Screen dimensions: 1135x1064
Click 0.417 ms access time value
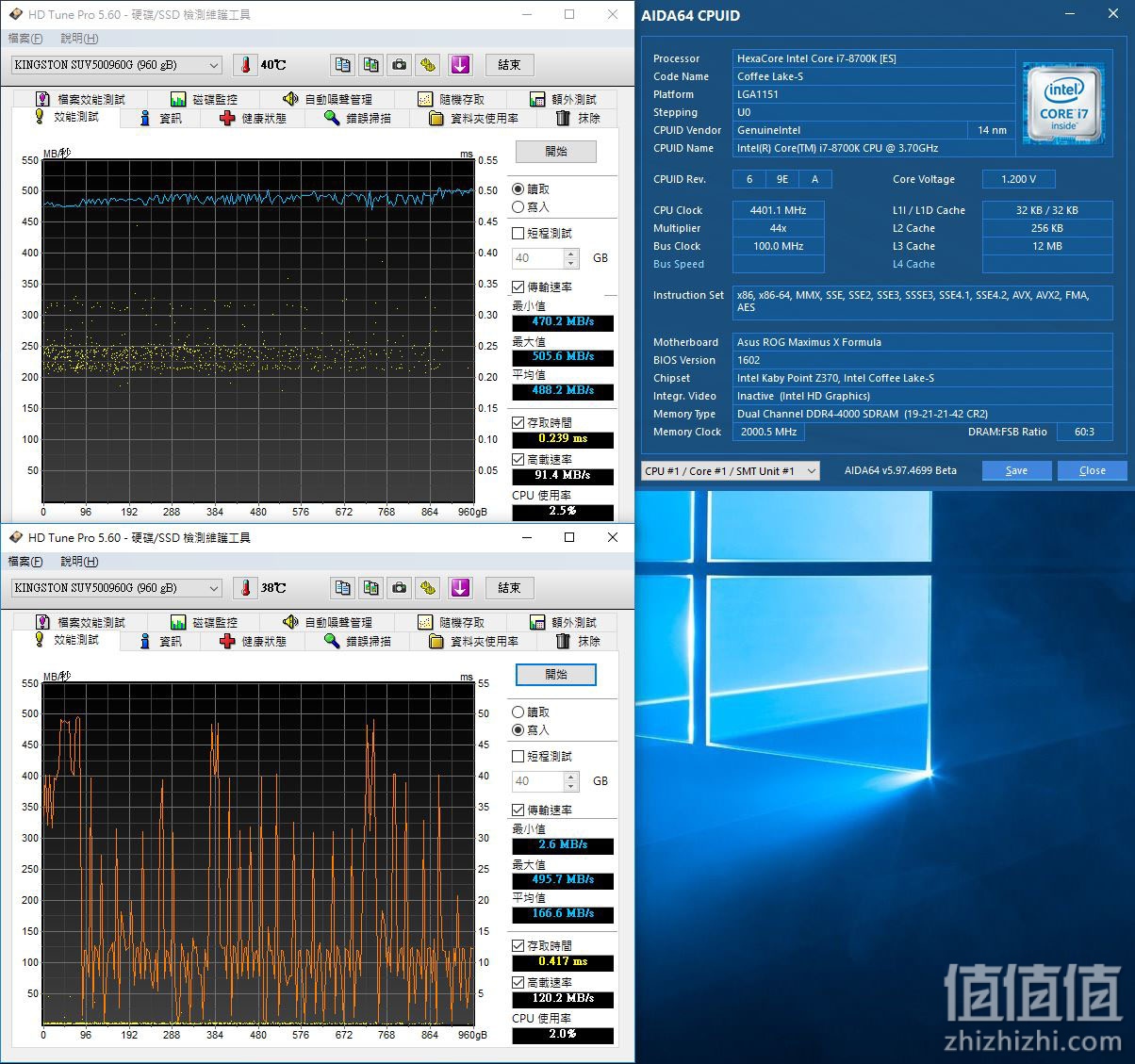[563, 961]
